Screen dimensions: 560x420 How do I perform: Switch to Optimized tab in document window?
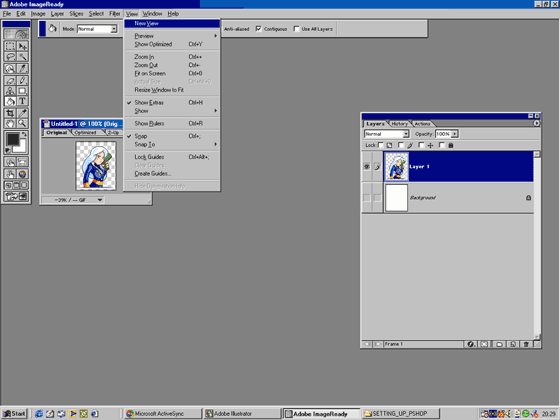tap(85, 132)
